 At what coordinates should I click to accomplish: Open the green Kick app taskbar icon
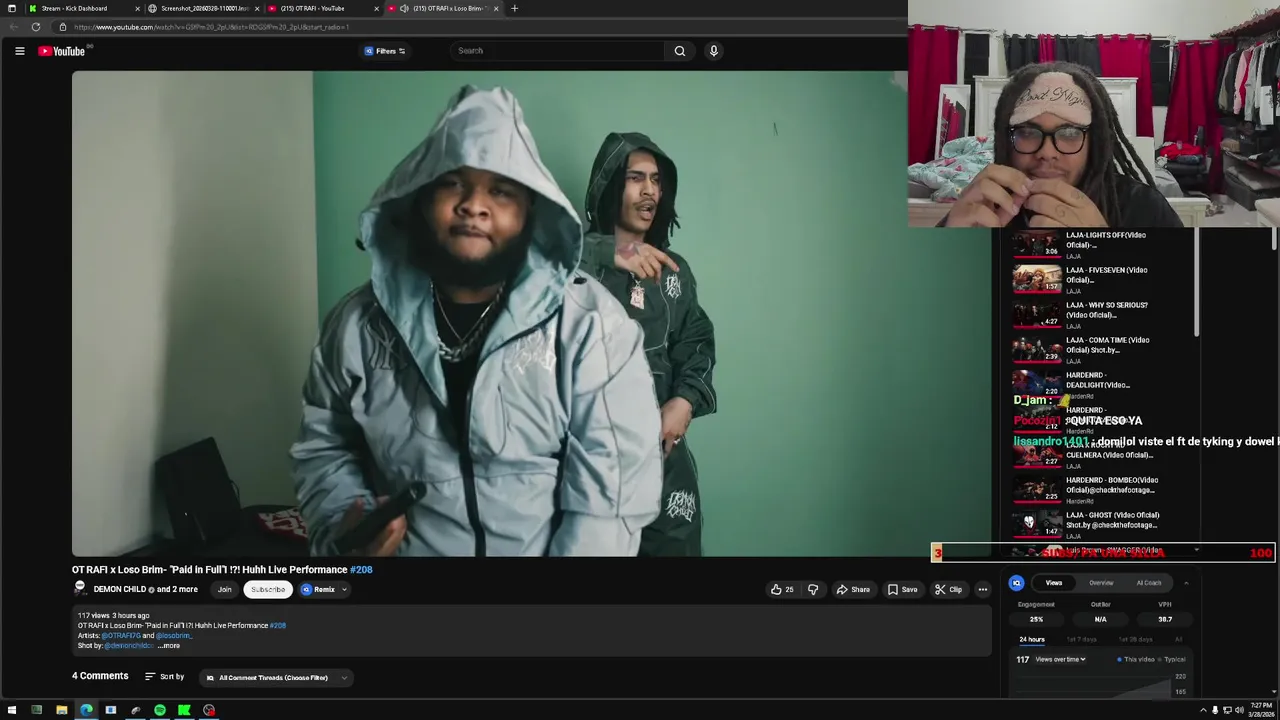(x=184, y=711)
